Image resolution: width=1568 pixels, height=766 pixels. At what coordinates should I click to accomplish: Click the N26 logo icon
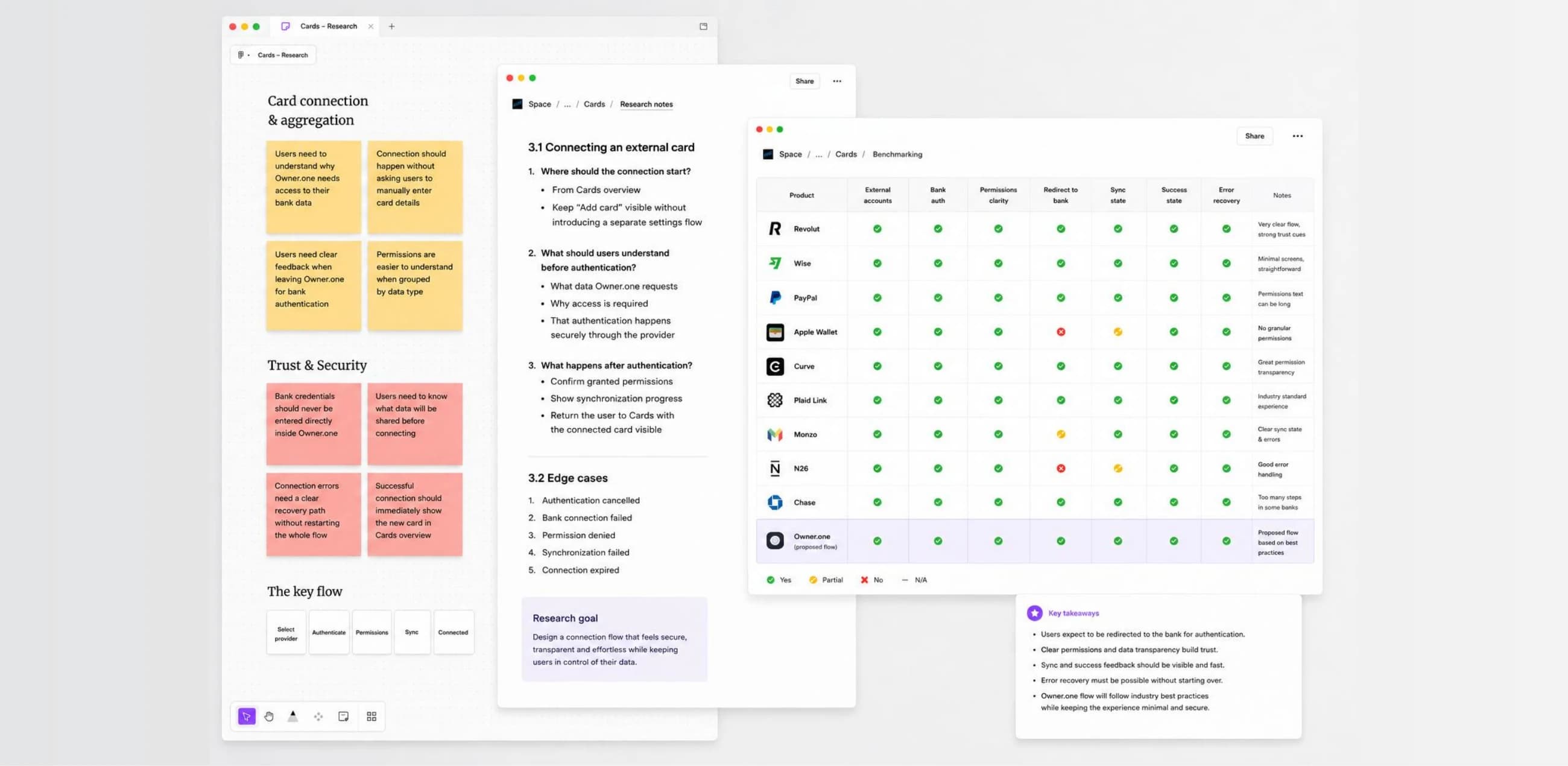coord(774,468)
